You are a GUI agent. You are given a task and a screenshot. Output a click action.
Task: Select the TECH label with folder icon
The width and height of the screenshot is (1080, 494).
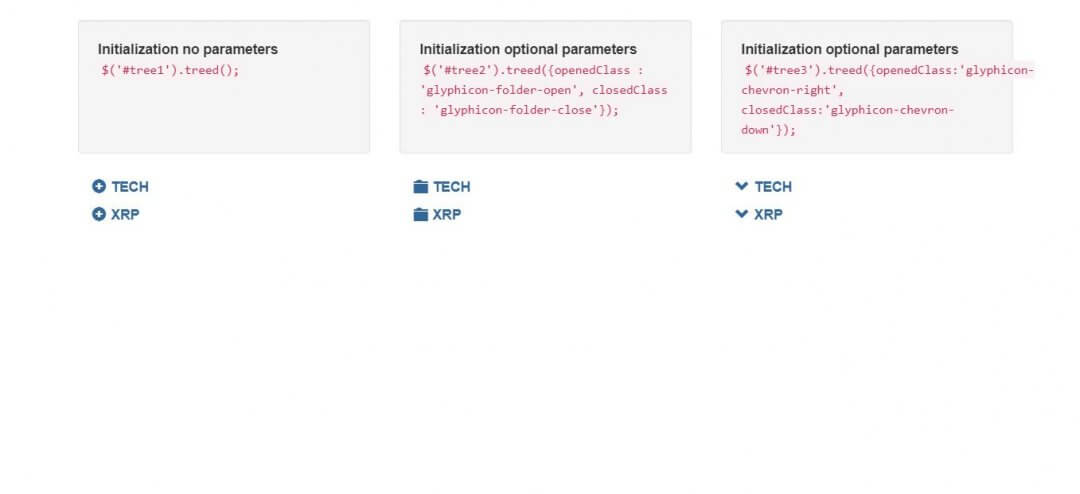pos(452,187)
